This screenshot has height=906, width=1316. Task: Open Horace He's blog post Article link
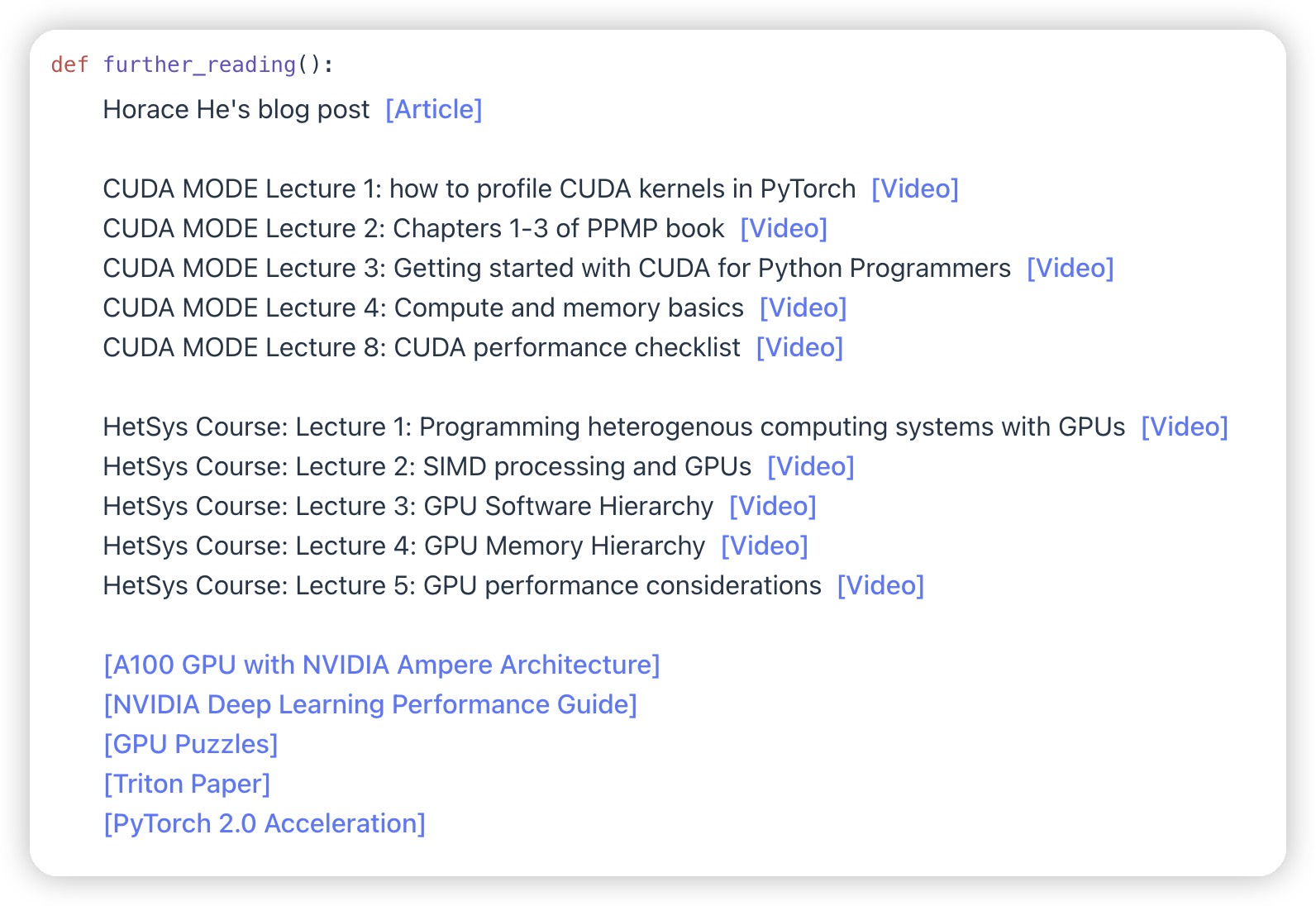[x=433, y=109]
